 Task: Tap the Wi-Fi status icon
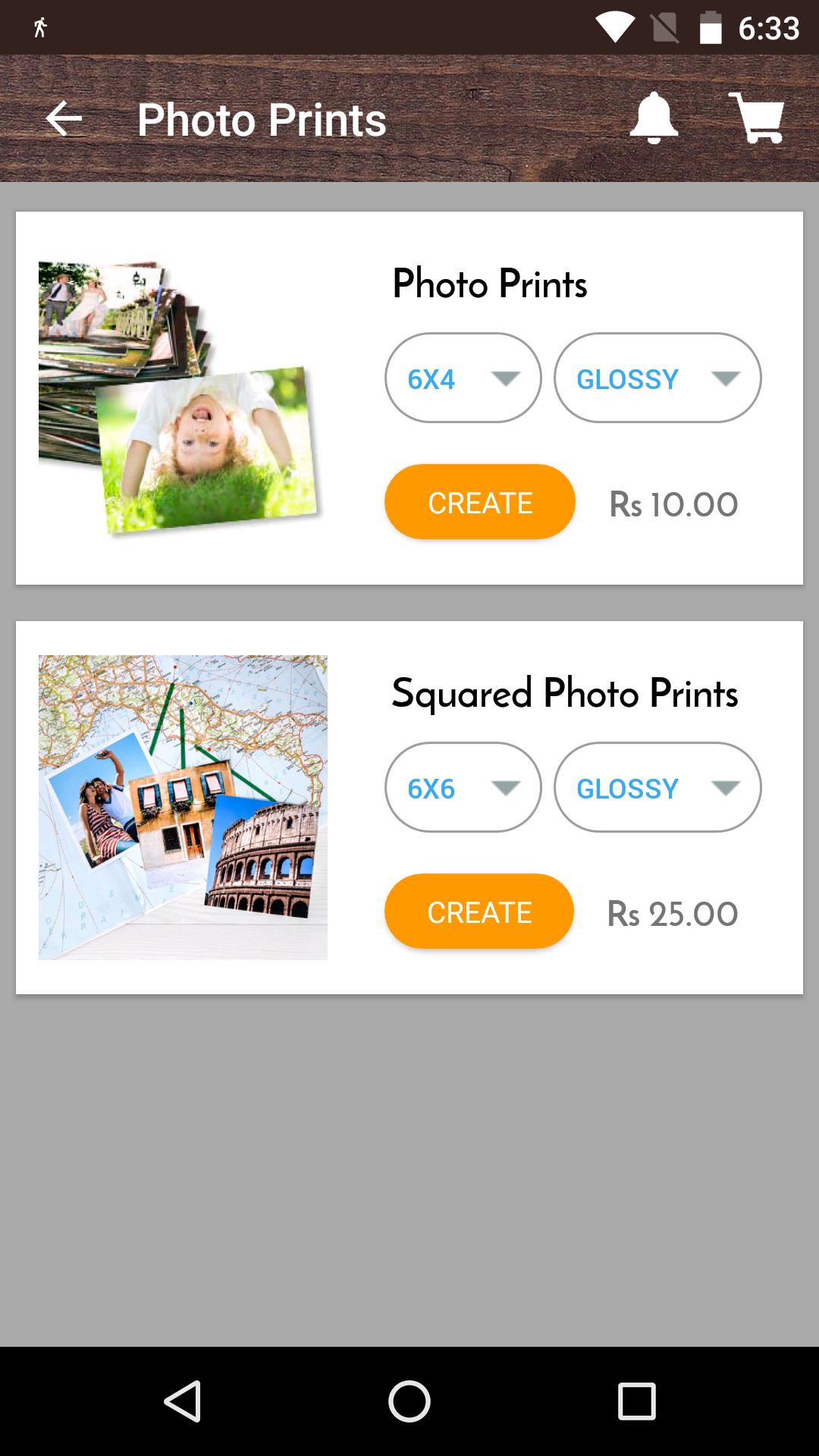(614, 28)
